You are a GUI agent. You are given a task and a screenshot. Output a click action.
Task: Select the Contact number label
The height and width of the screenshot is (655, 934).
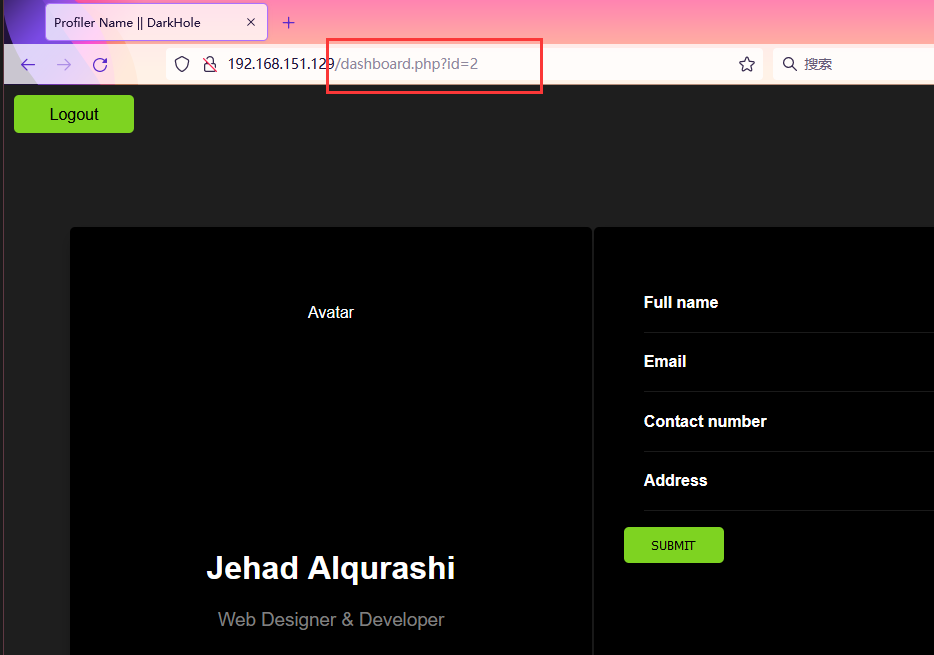[705, 421]
